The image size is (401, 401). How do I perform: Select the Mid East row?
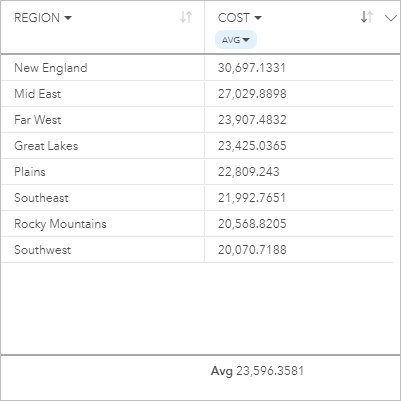coord(197,94)
